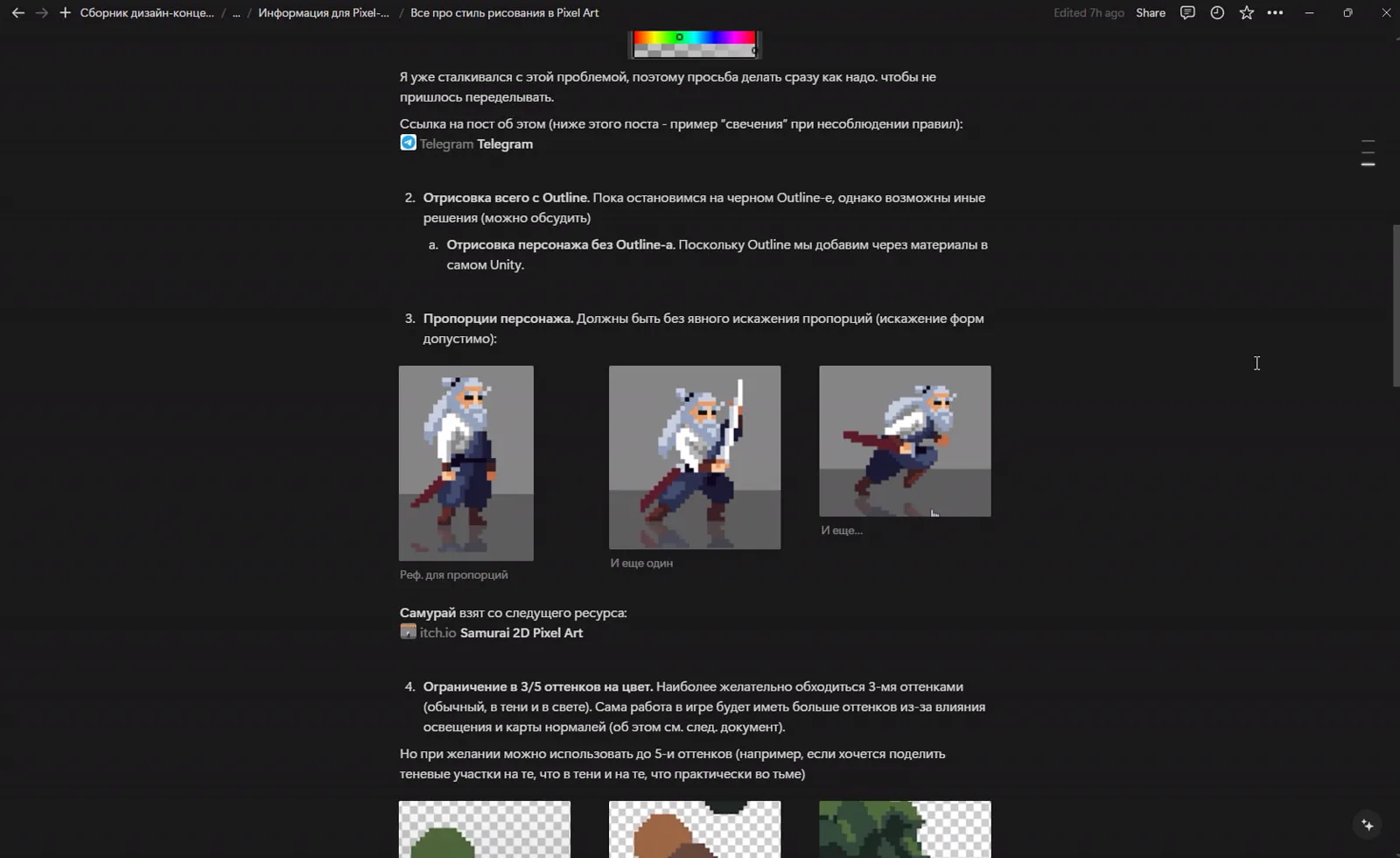Click heading 'Ограничение в 3/5 оттенков на цвет.'

538,686
